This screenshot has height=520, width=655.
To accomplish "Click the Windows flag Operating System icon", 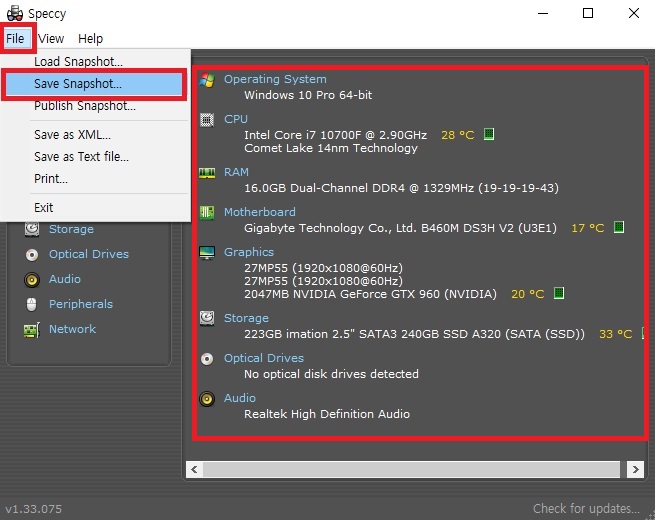I will [x=207, y=79].
